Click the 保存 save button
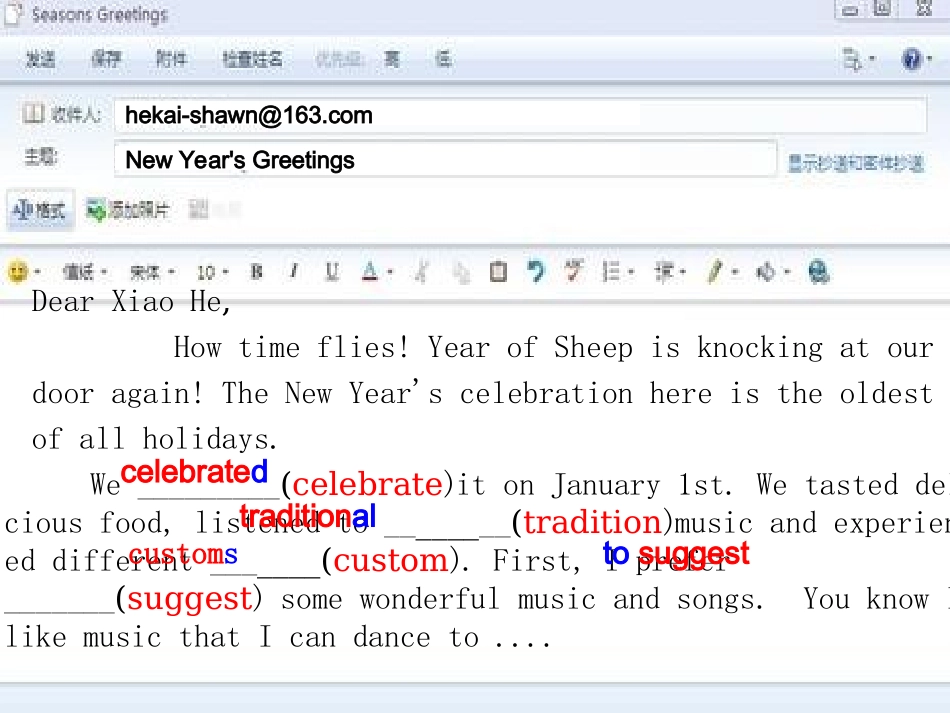950x713 pixels. pos(106,59)
